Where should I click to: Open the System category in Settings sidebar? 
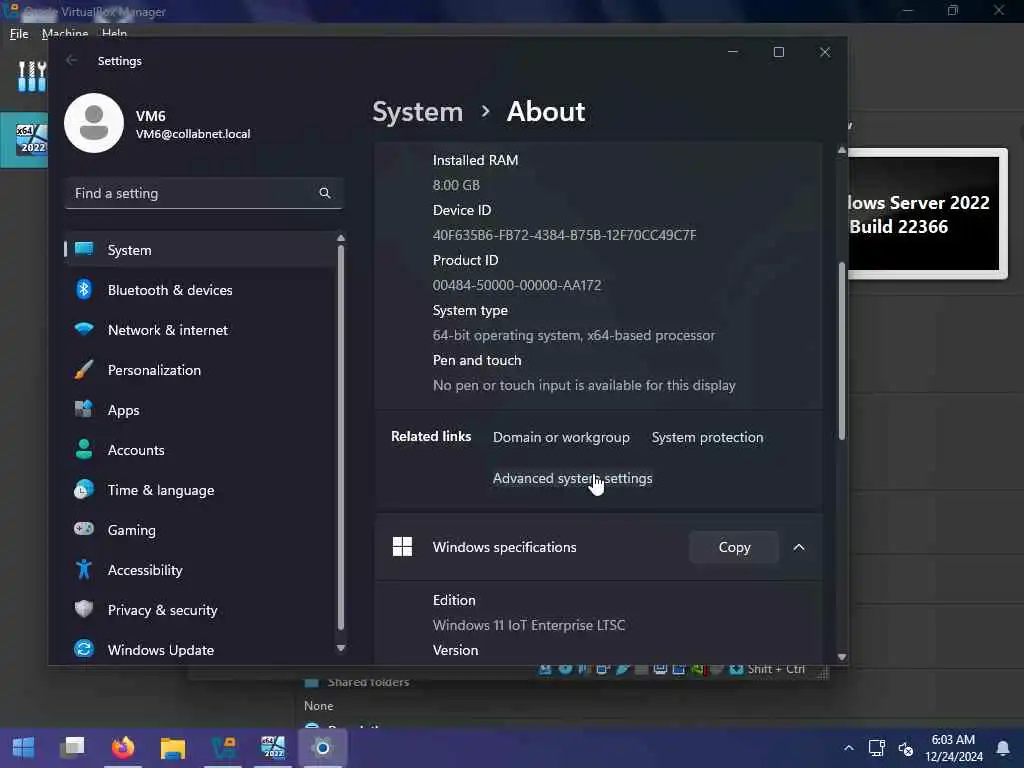point(200,250)
